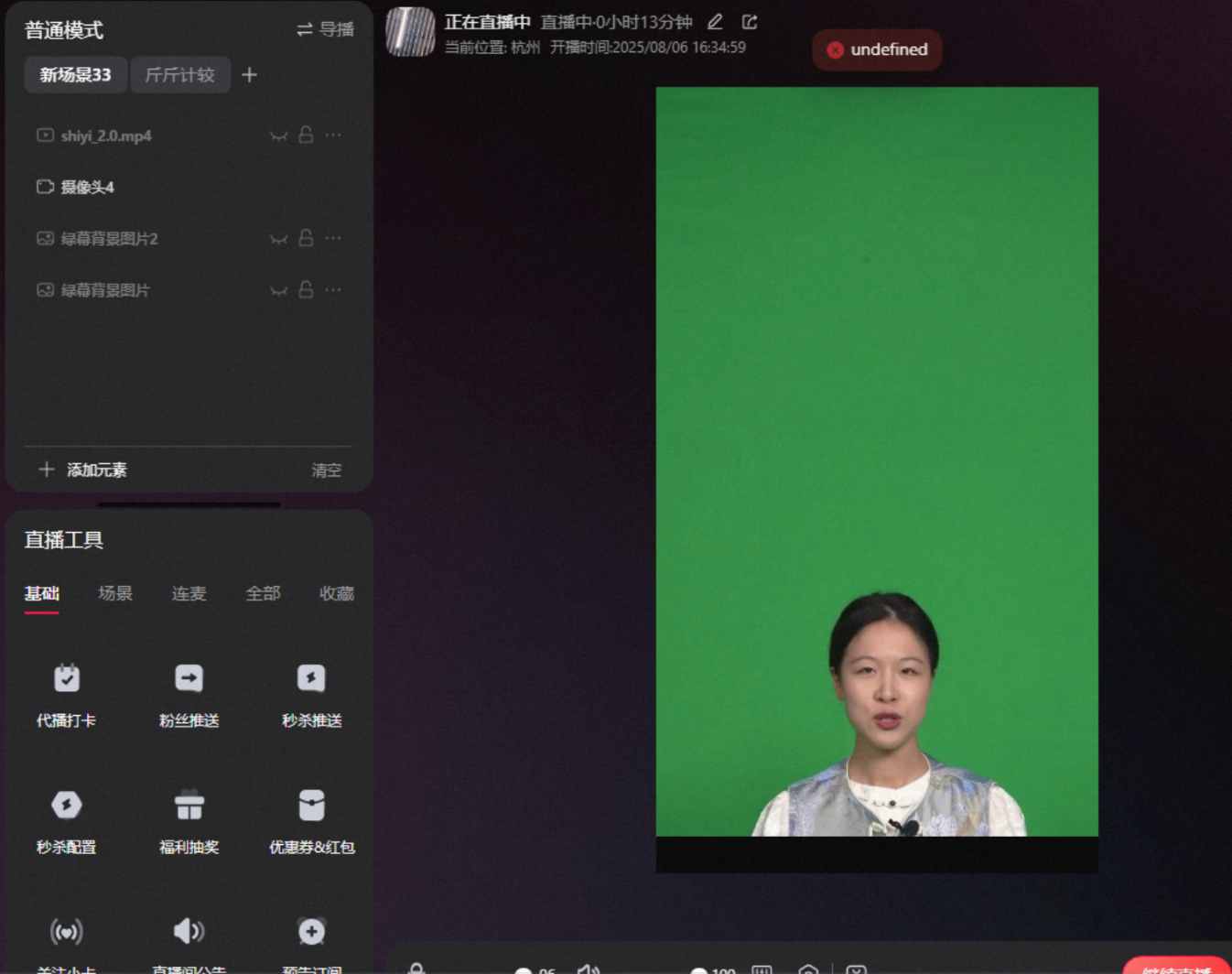Screen dimensions: 1232x974
Task: Toggle visibility of shiyi_2.0.mp4 layer
Action: point(278,135)
